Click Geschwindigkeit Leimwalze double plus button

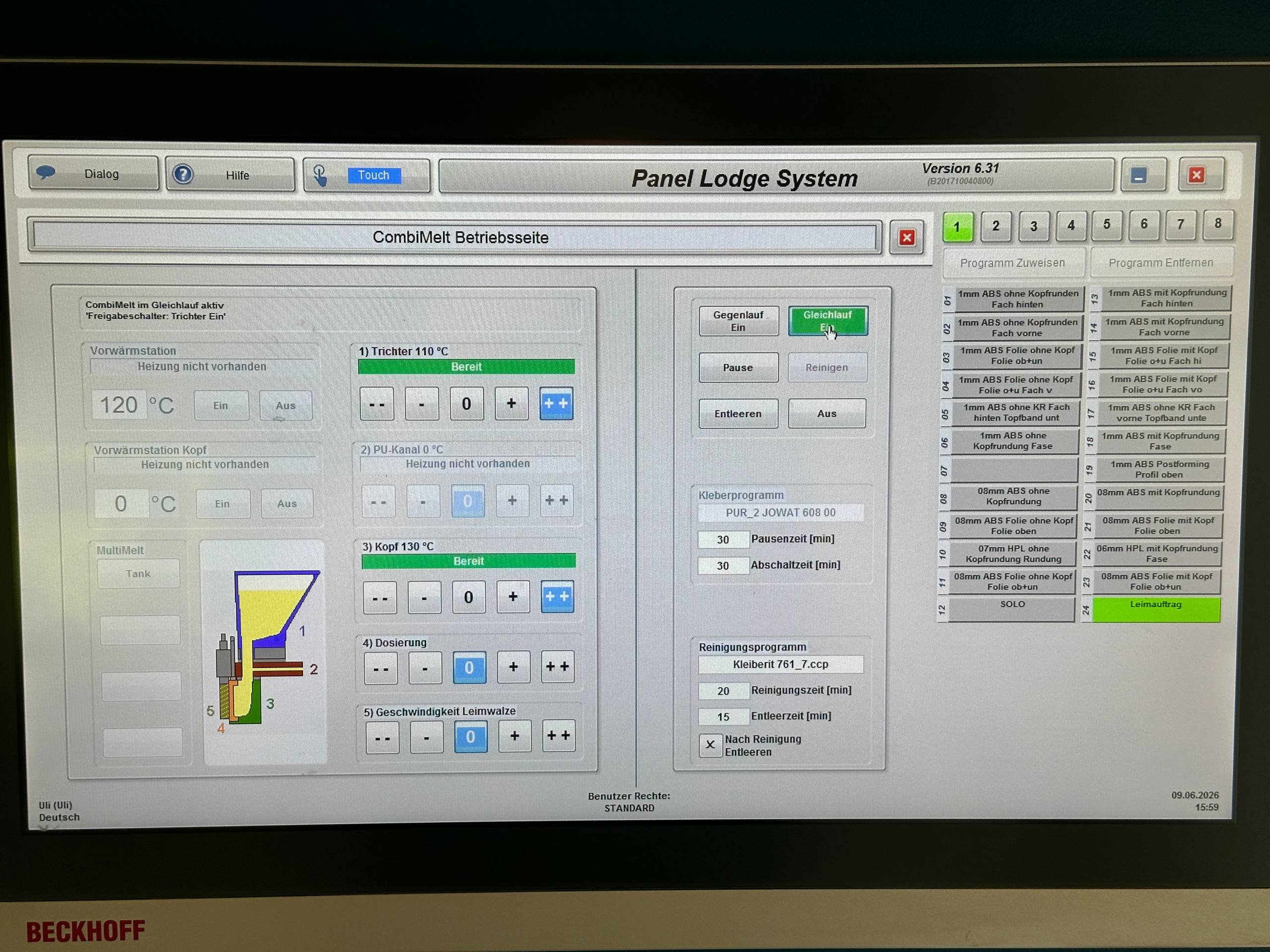pyautogui.click(x=558, y=736)
